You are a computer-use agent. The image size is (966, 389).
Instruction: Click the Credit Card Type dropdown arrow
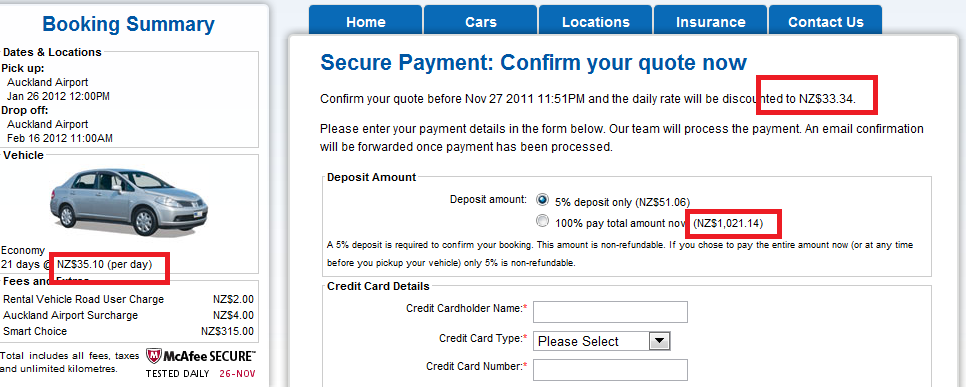pos(659,341)
